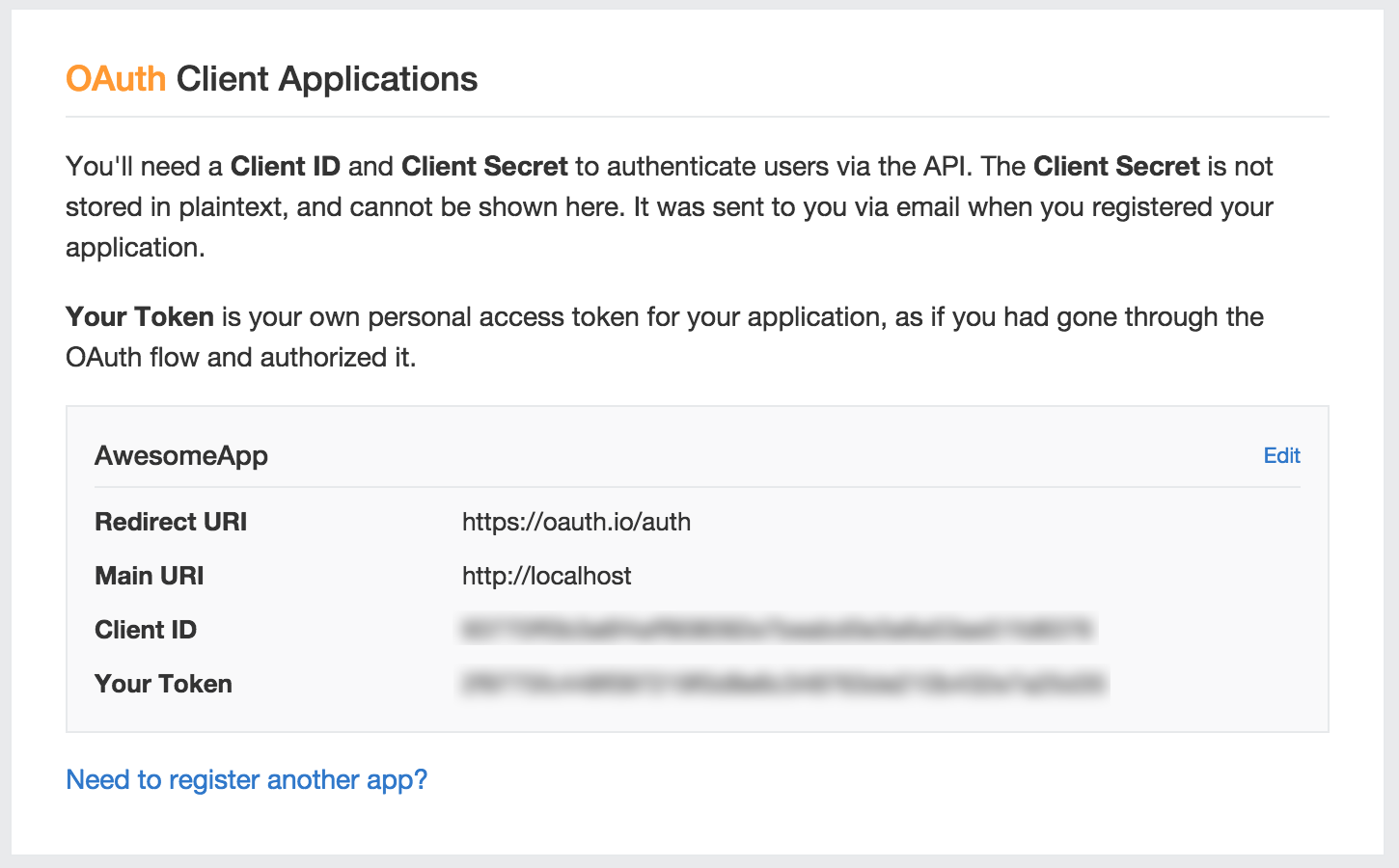Click the Redirect URI label

(171, 522)
